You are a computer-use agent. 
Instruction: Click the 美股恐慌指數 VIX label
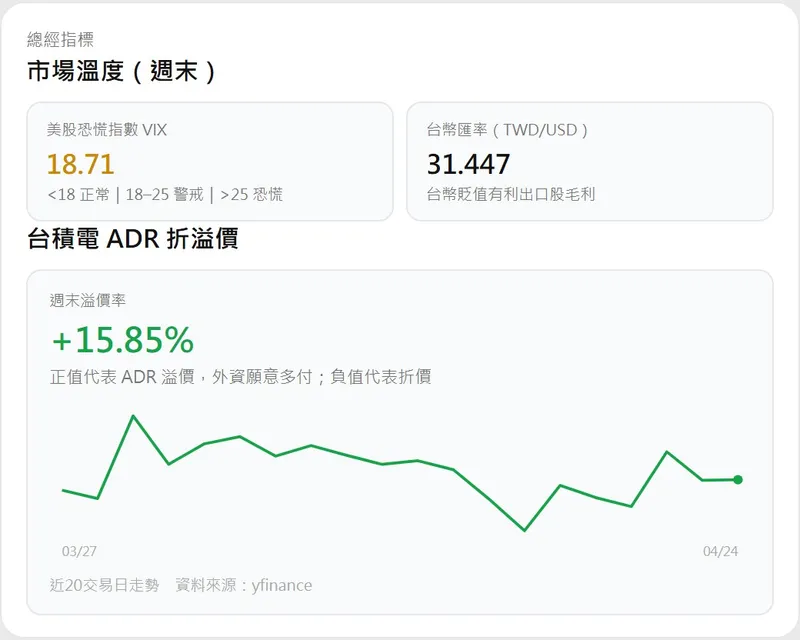(x=107, y=130)
